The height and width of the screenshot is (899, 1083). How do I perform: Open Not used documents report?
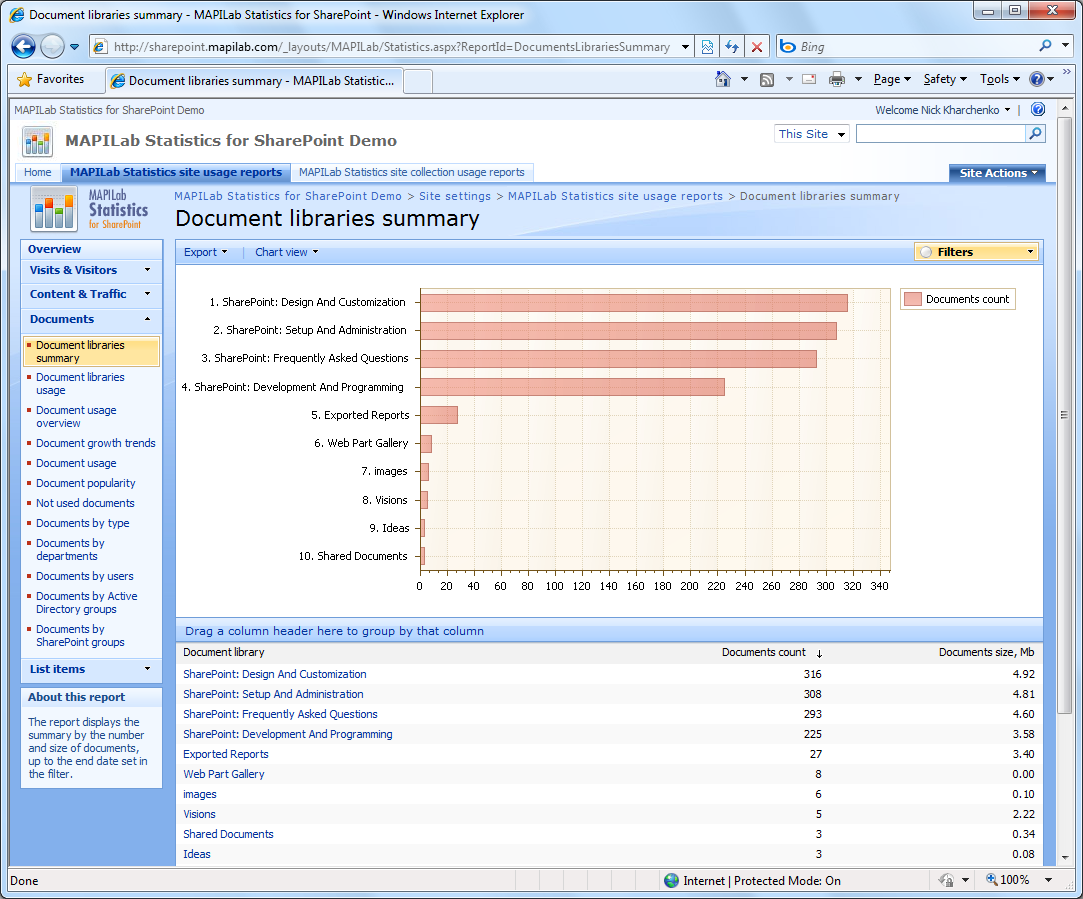click(x=85, y=503)
